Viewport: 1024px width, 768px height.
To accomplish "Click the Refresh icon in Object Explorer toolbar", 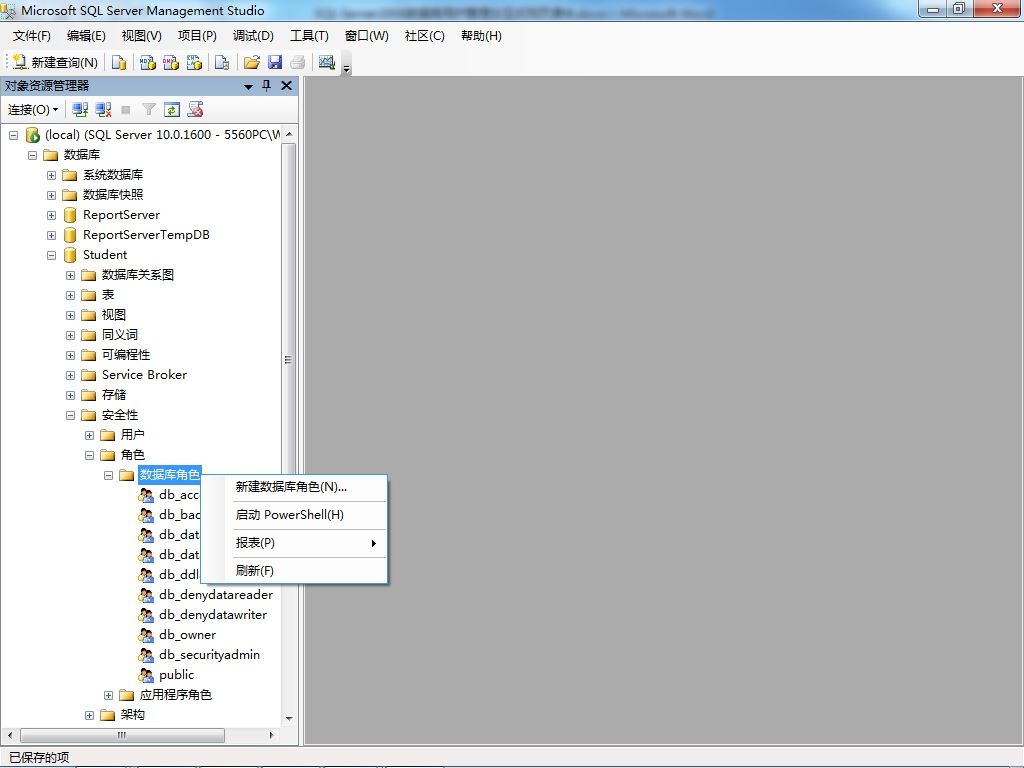I will [x=172, y=110].
